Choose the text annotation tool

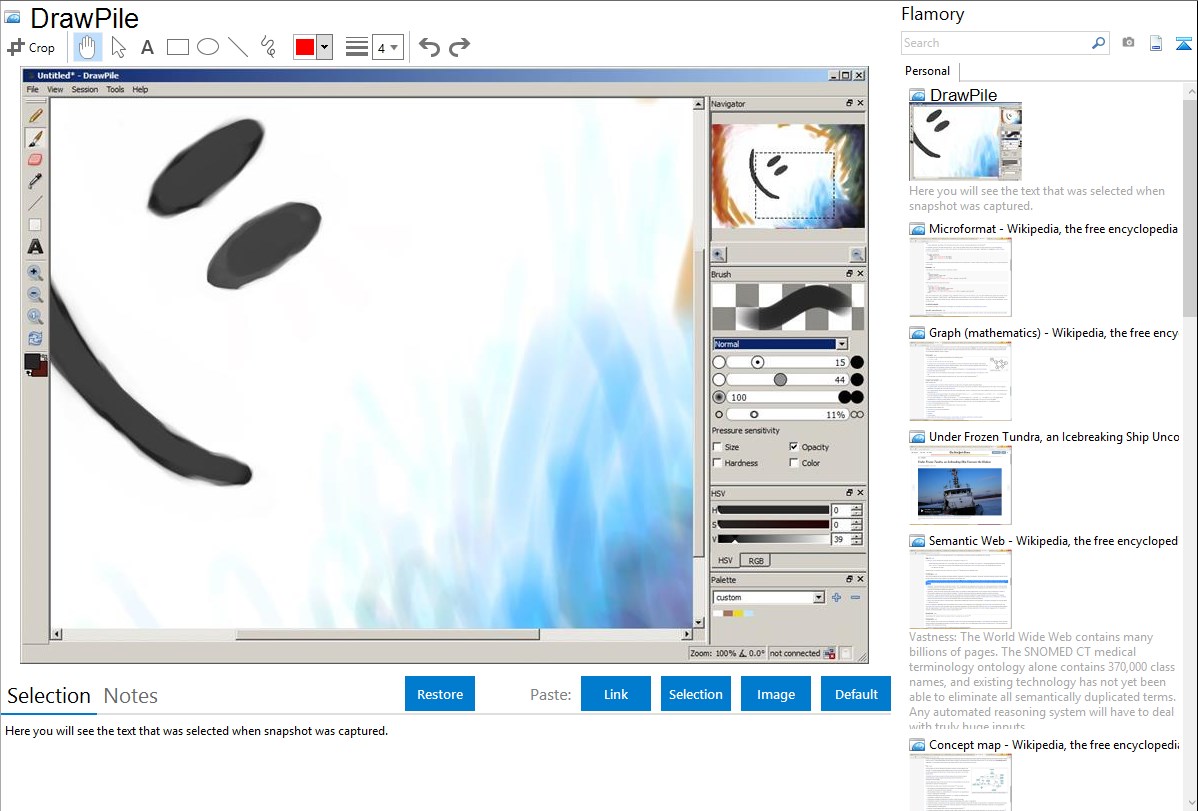[147, 47]
